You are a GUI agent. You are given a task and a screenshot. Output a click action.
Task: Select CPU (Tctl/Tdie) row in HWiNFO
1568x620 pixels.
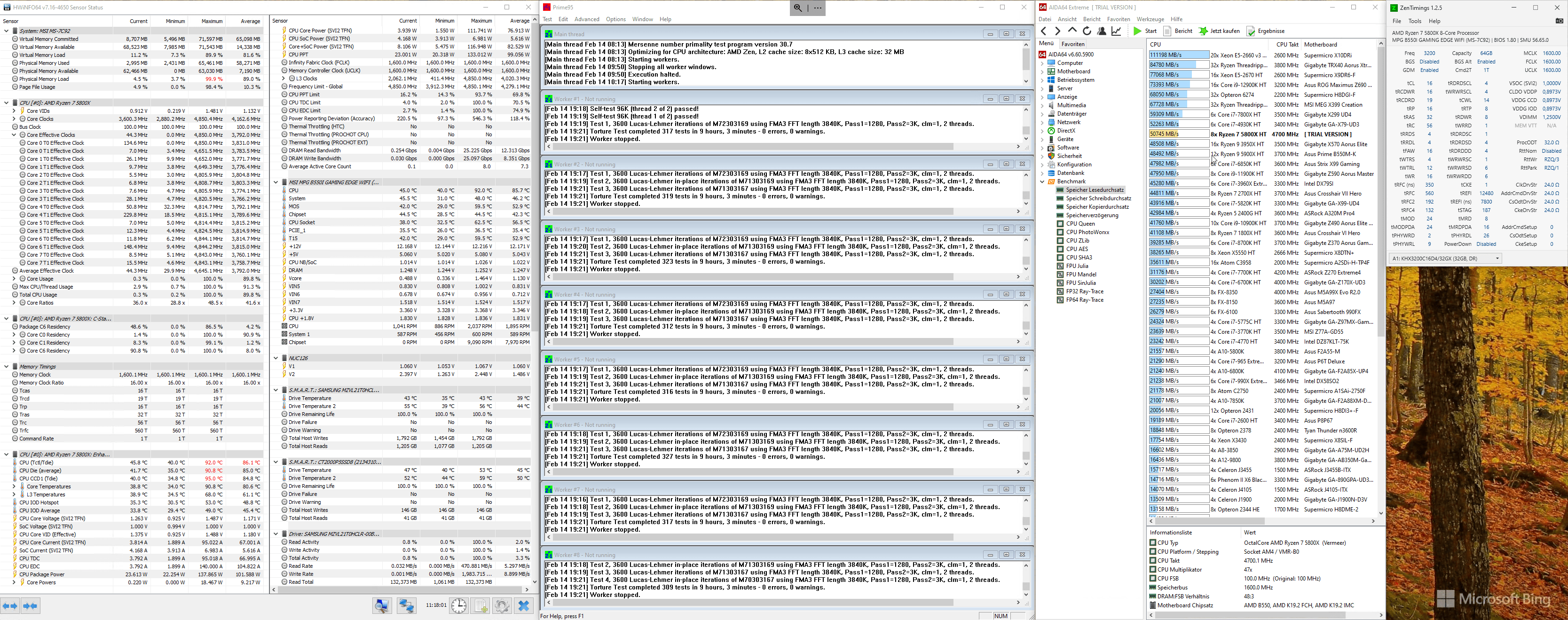(132, 463)
